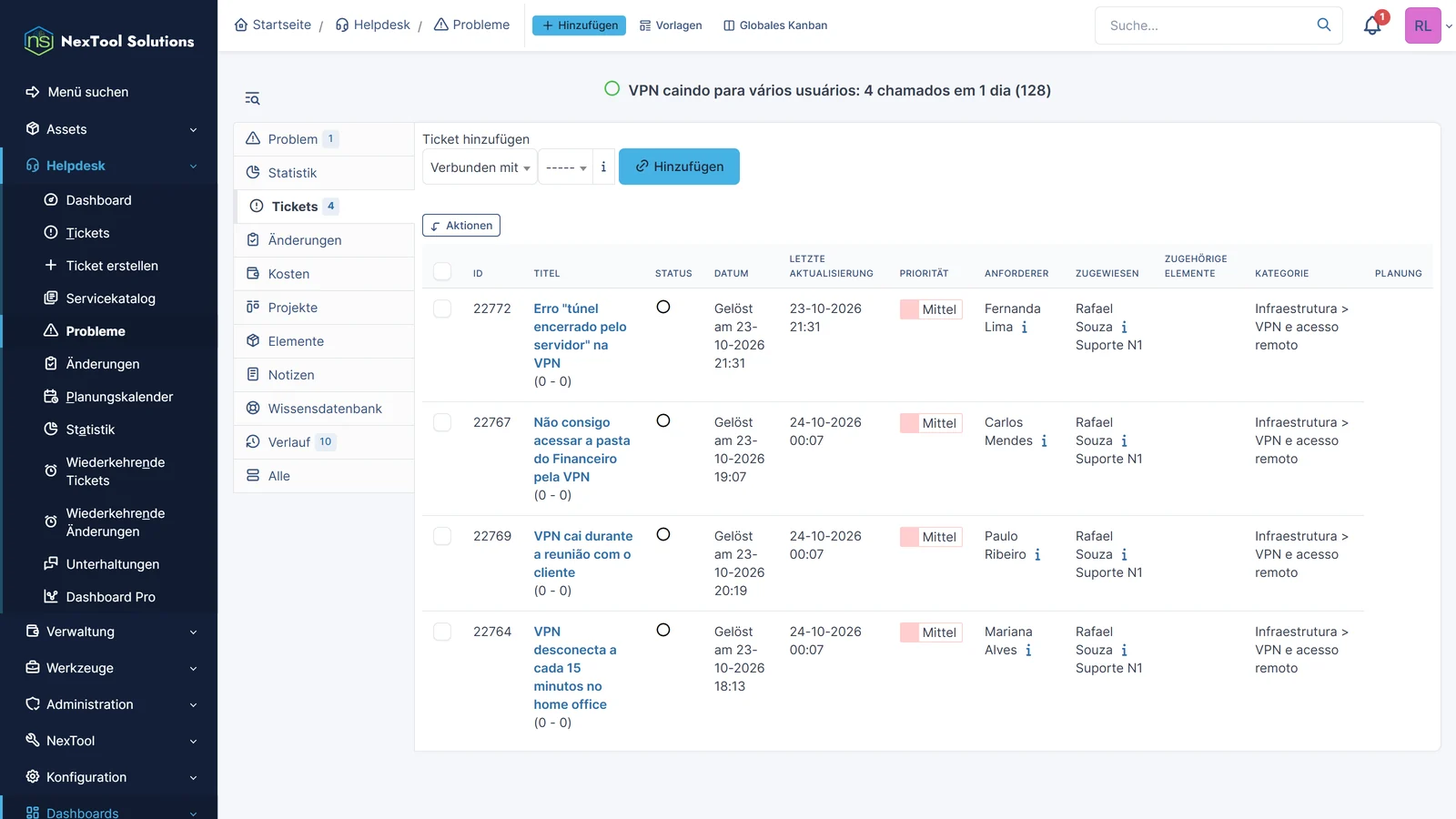Click the info icon next to Fernanda Lima
The image size is (1456, 819).
tap(1025, 328)
